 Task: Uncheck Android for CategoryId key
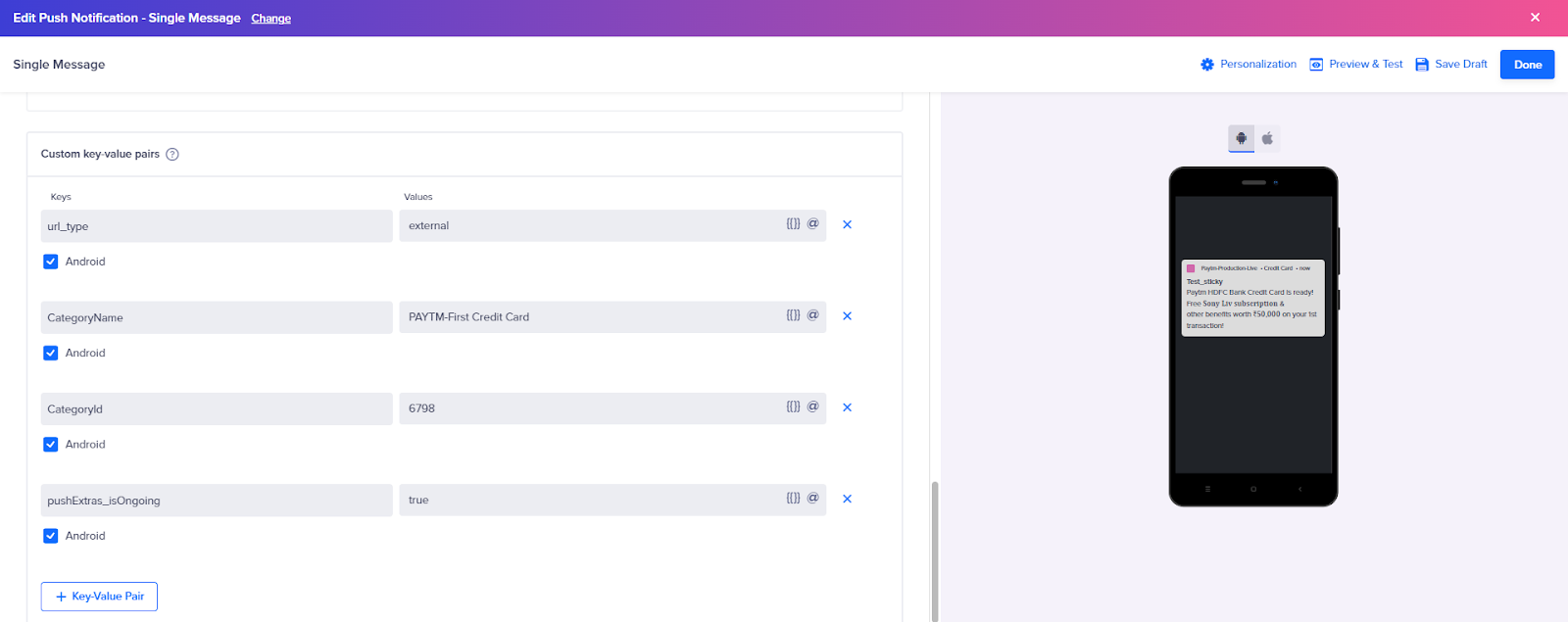[x=51, y=445]
